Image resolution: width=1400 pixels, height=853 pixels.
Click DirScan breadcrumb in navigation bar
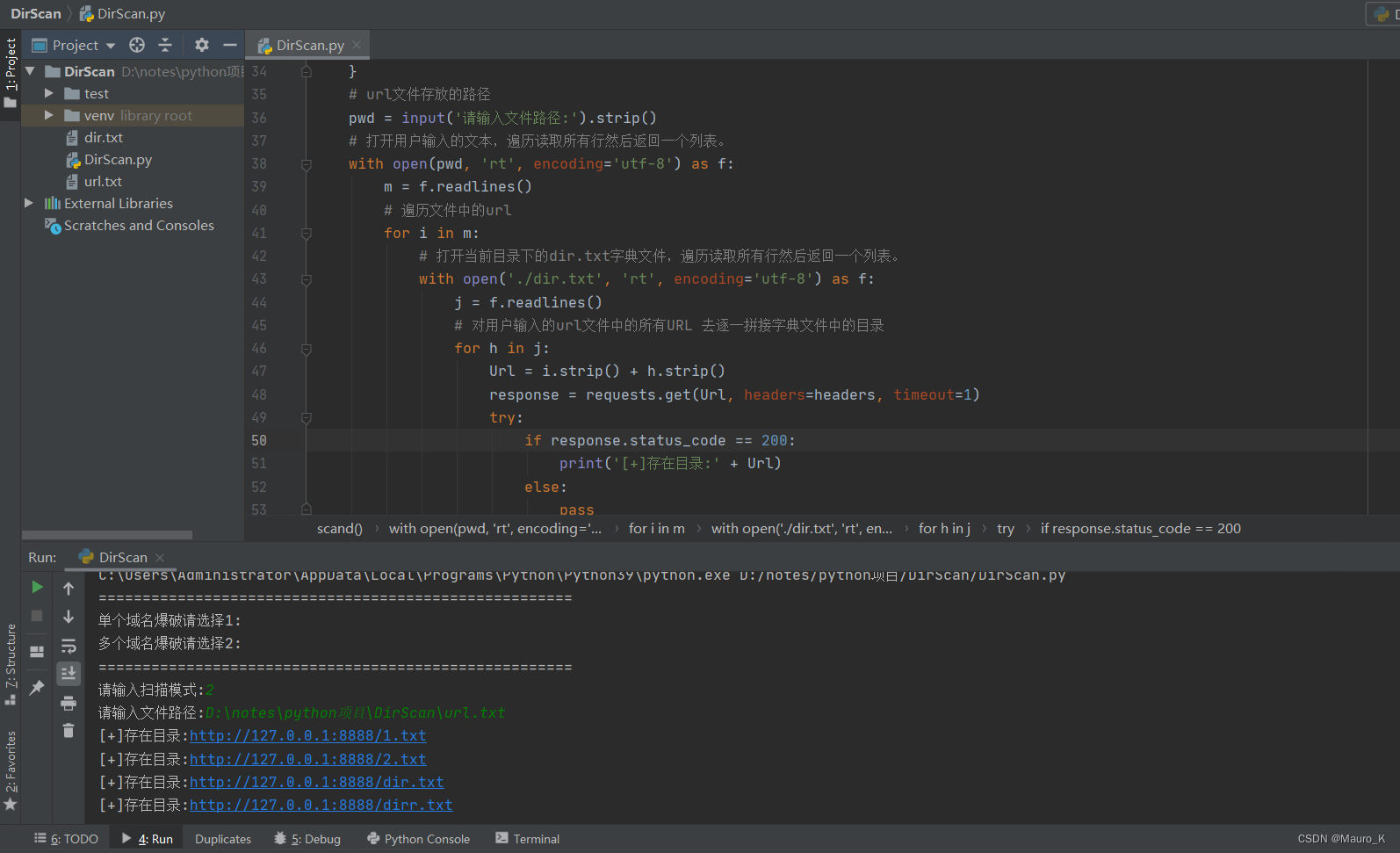tap(36, 13)
